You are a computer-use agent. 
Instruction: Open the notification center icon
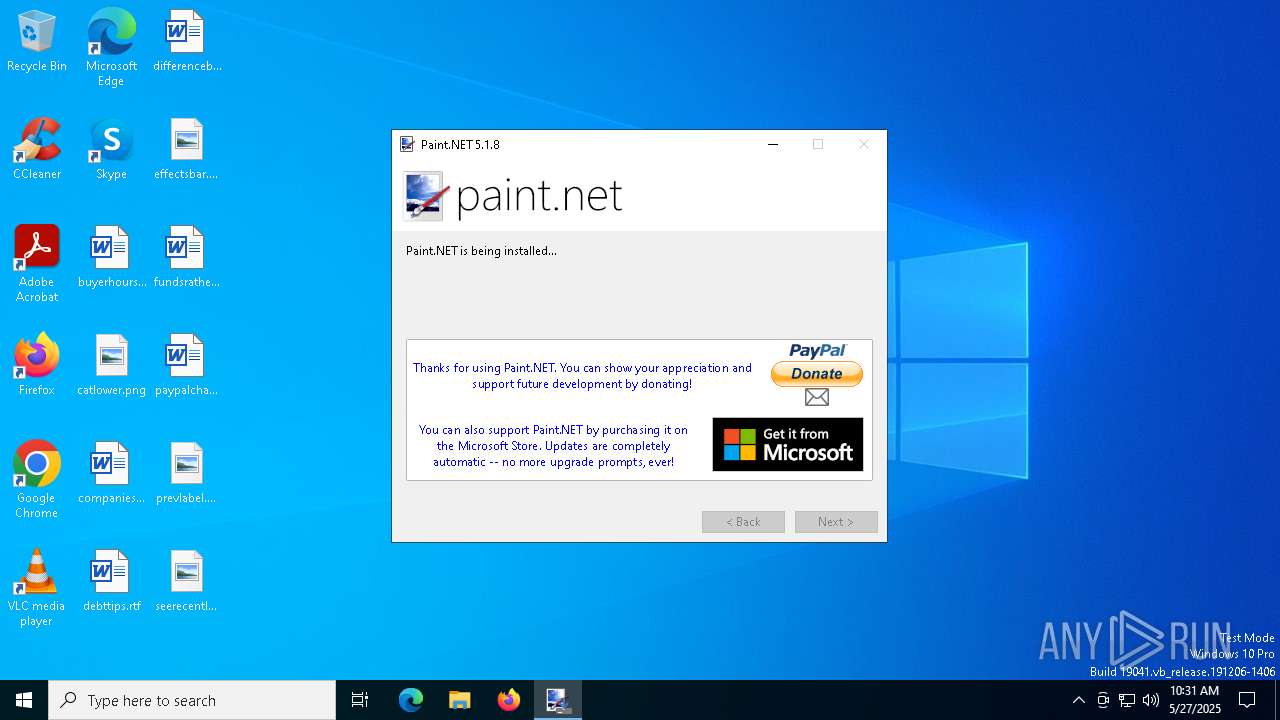pyautogui.click(x=1247, y=700)
